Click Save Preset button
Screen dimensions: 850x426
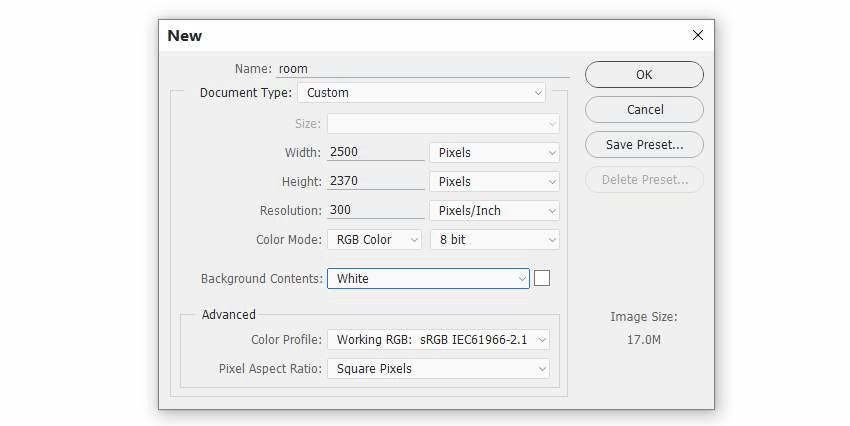click(x=644, y=145)
